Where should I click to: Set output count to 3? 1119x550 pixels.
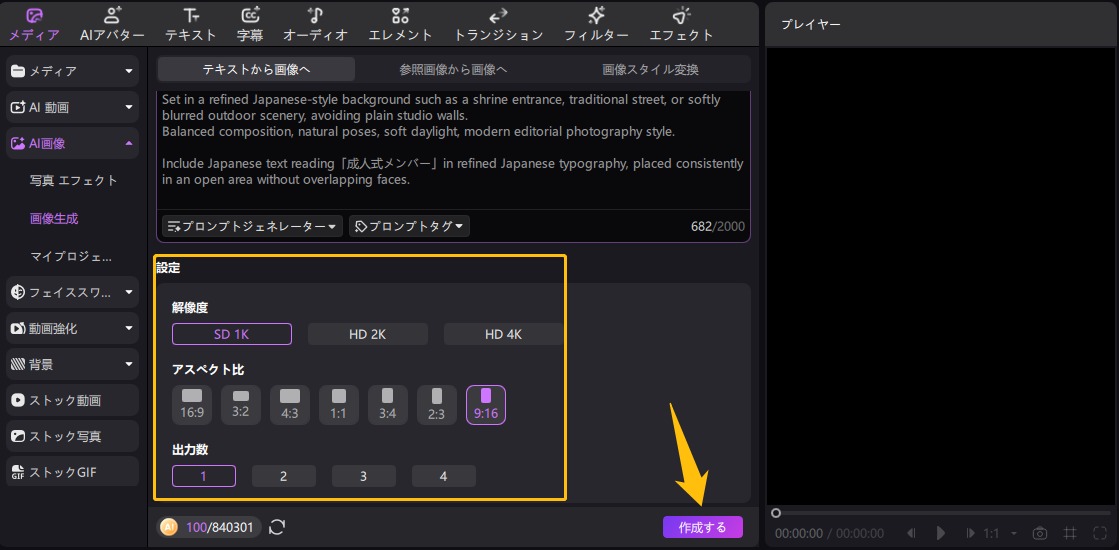tap(363, 476)
